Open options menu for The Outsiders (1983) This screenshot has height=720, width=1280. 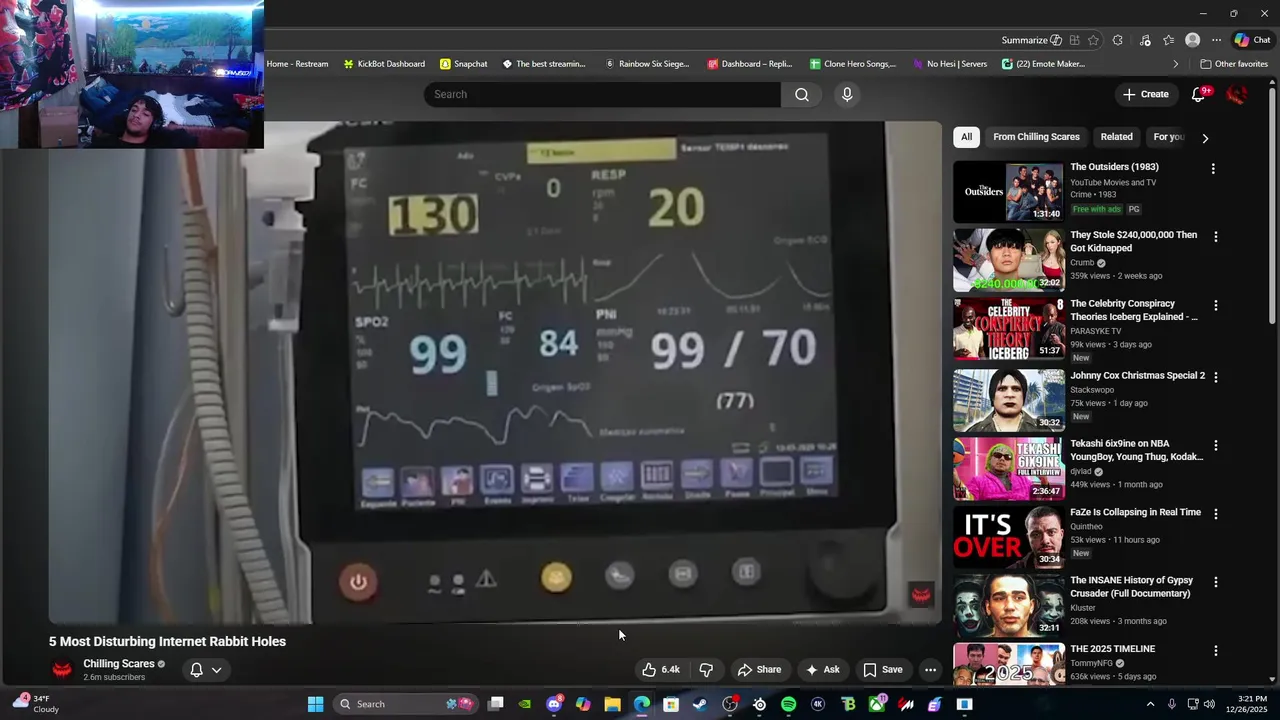(x=1213, y=169)
